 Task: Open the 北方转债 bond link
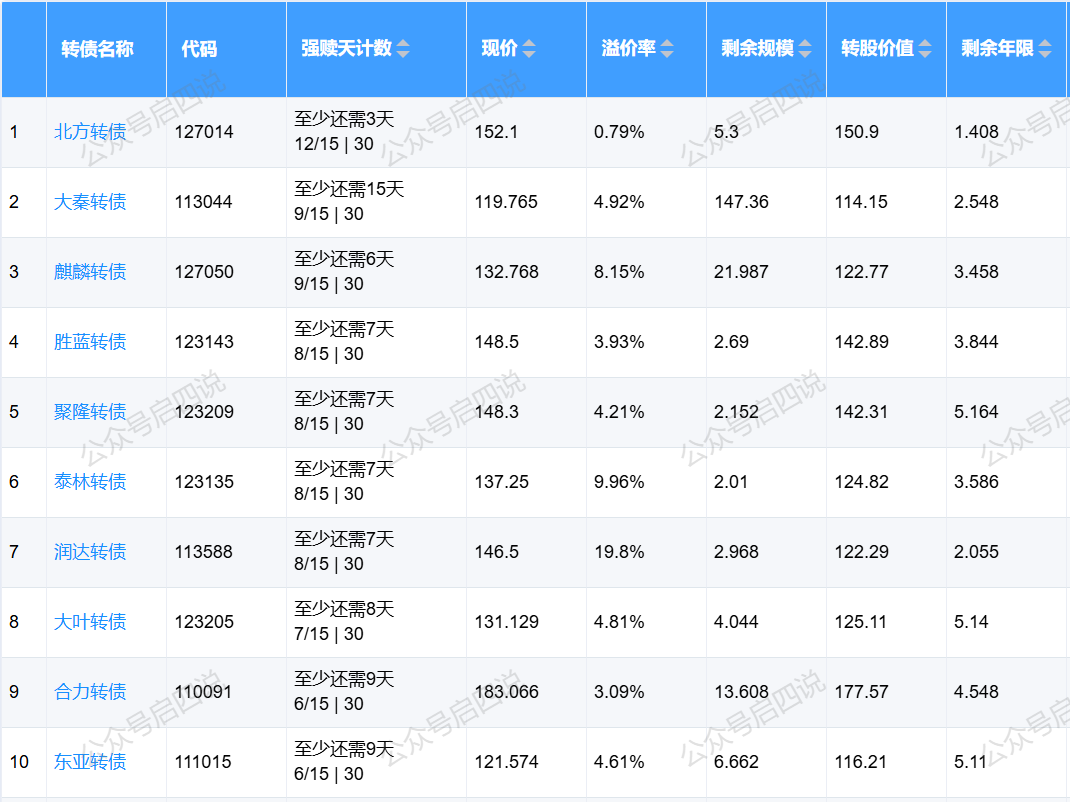(90, 132)
